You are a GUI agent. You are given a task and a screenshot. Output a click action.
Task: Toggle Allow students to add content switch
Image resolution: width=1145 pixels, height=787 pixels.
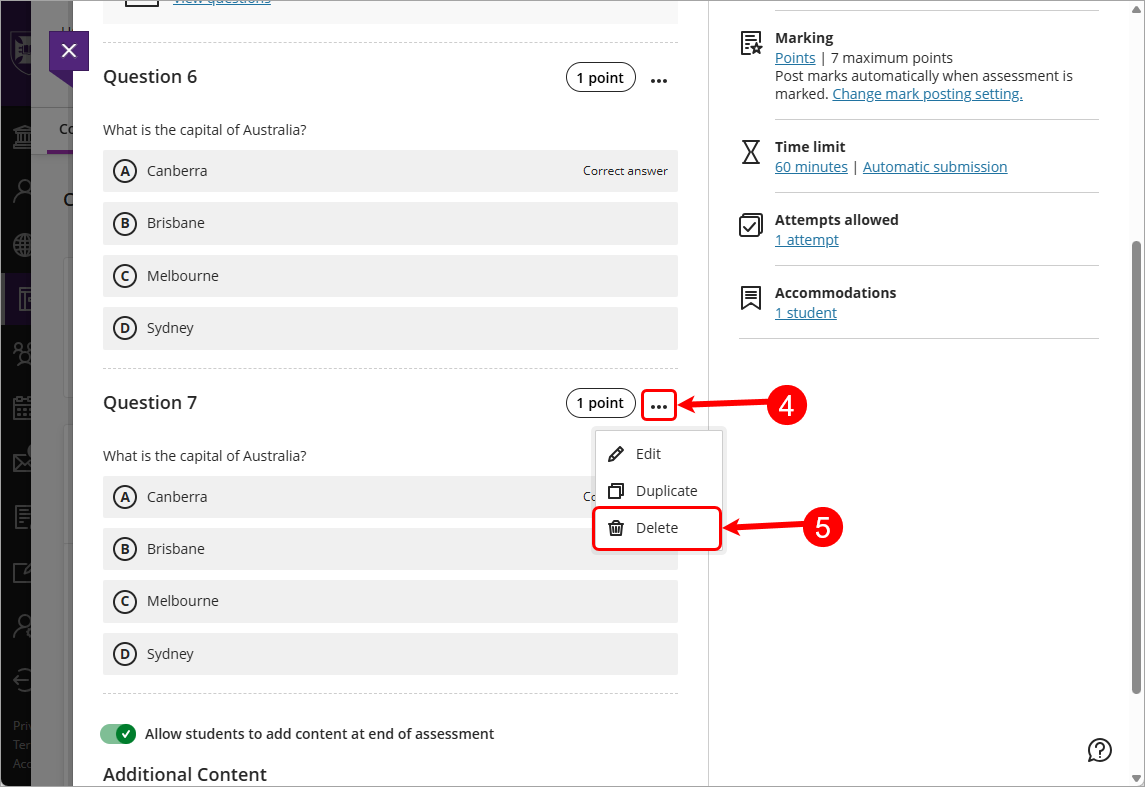[118, 734]
